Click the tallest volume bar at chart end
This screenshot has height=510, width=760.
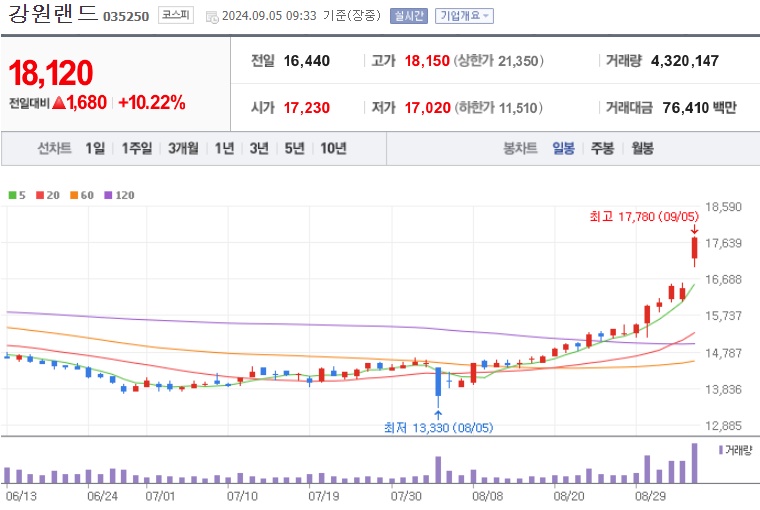(695, 463)
